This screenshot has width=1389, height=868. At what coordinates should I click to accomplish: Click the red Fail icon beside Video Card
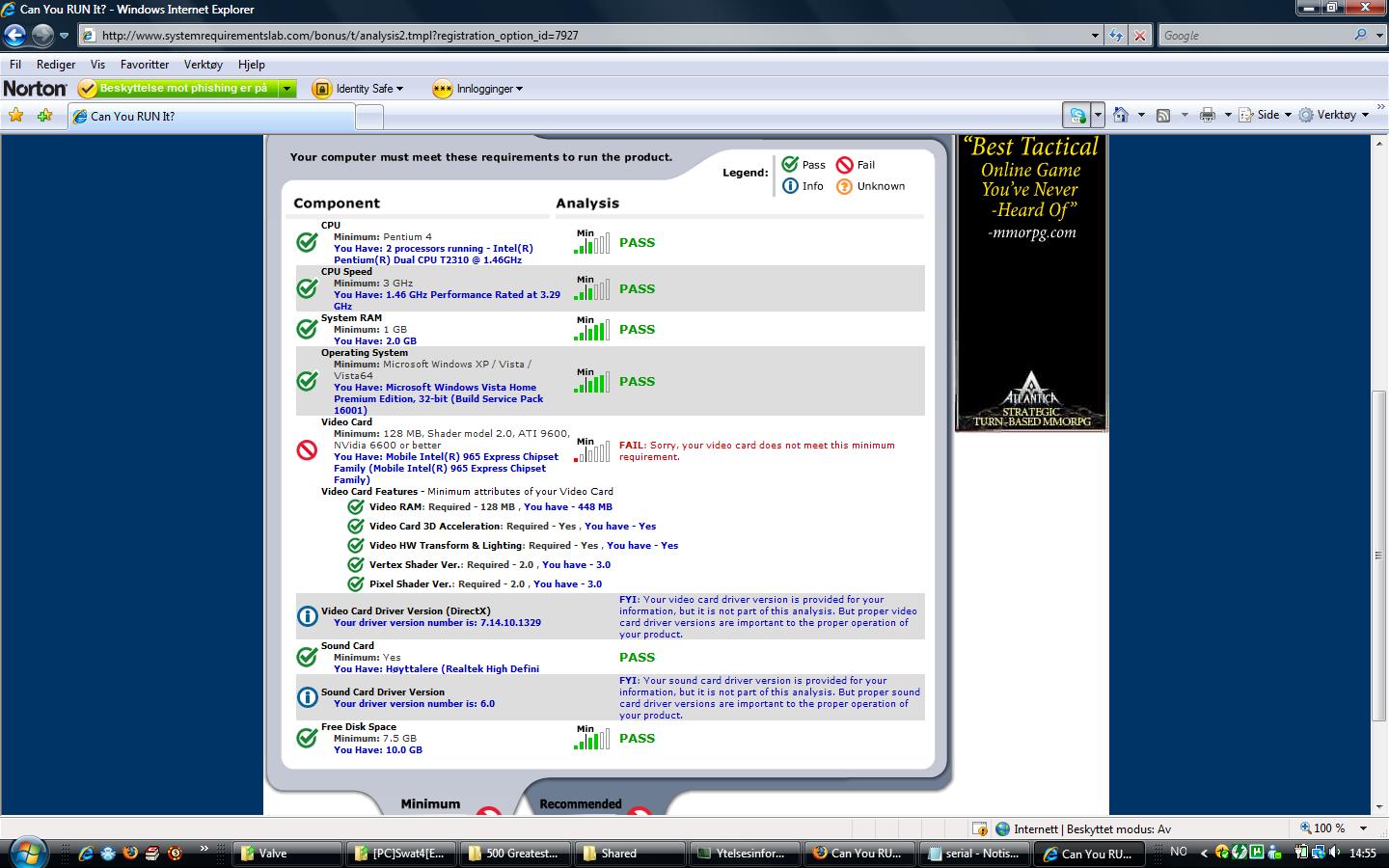(307, 449)
